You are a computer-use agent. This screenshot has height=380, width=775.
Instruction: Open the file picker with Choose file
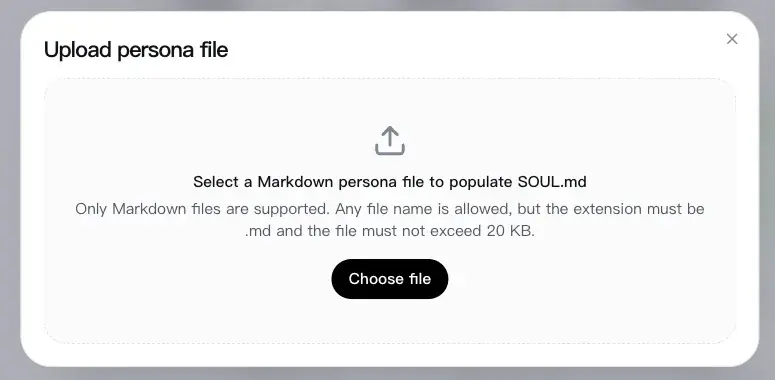389,279
